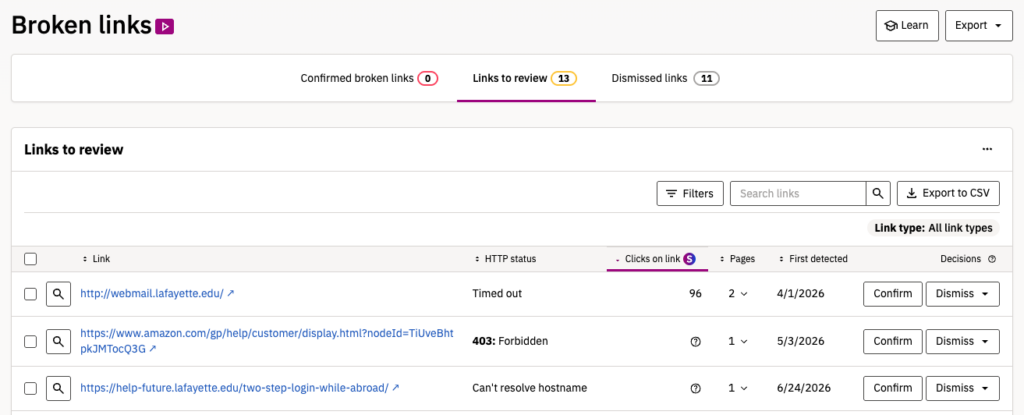Click the 4/1/2026 first detected date

click(801, 294)
